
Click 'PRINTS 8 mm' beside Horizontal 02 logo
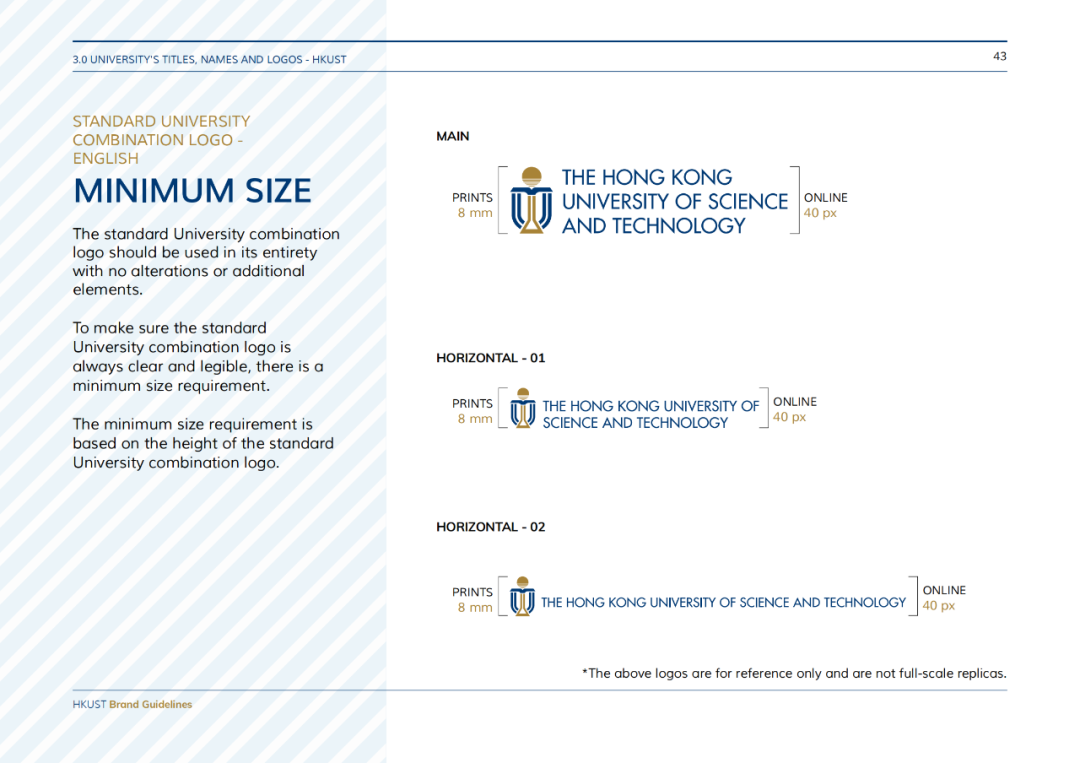point(472,600)
